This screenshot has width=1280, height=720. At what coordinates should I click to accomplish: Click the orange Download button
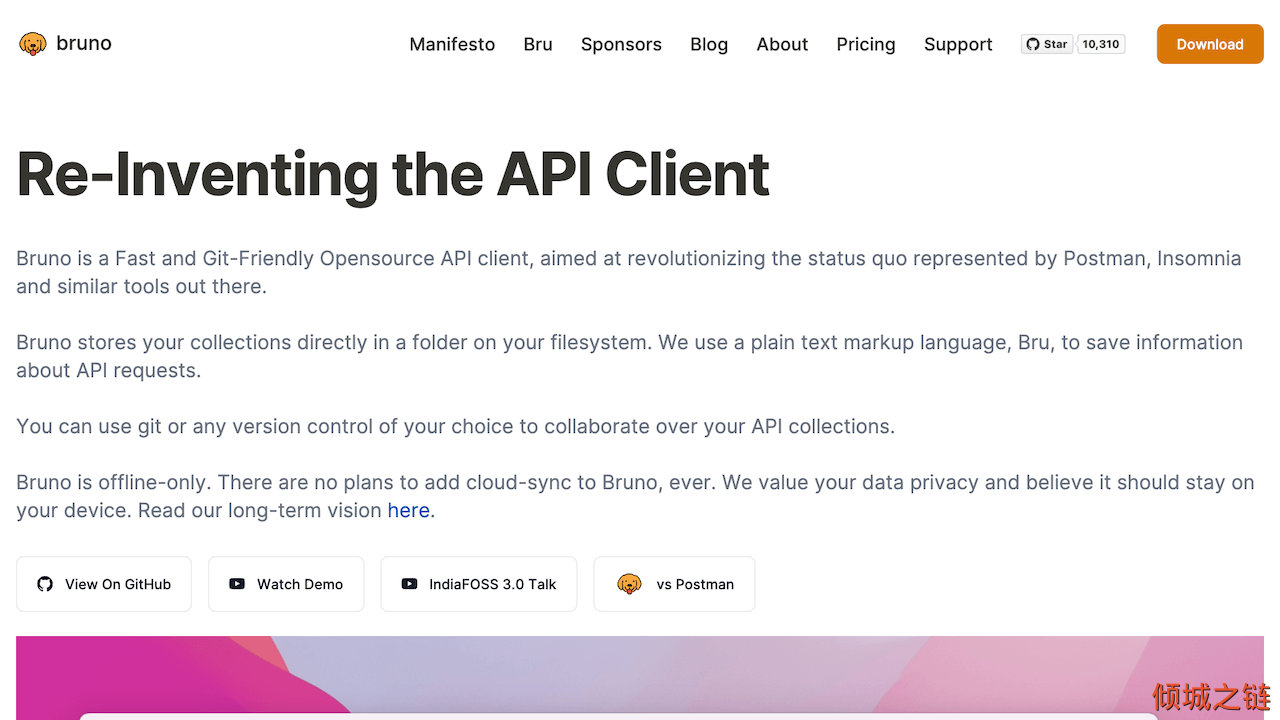(1210, 44)
